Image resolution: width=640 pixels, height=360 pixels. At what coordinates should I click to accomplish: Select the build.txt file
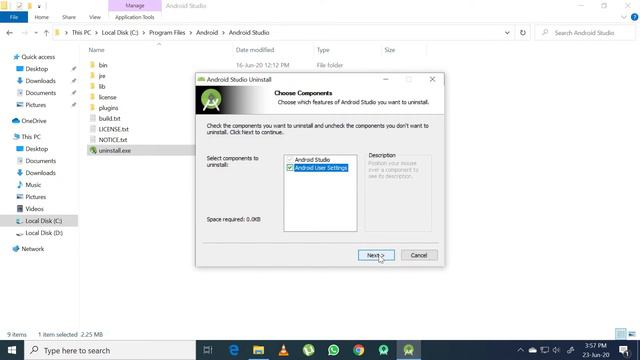tap(109, 118)
